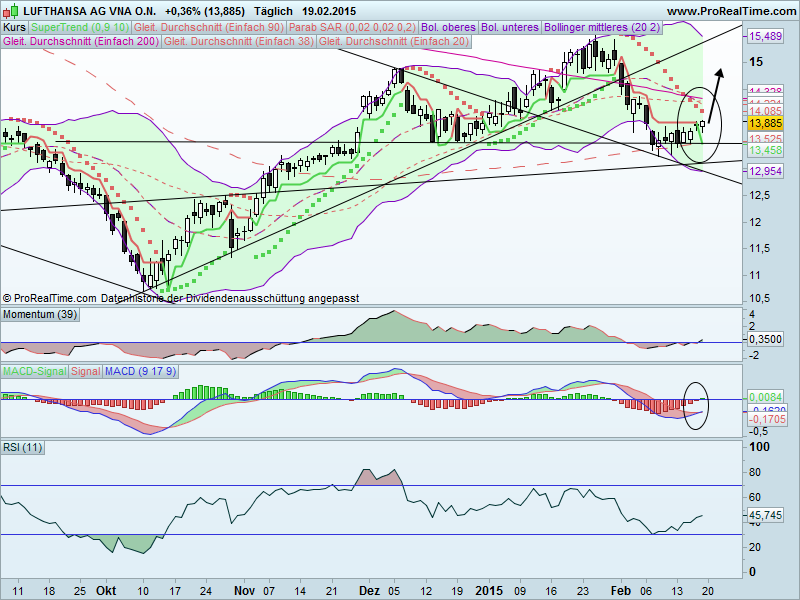The image size is (800, 600).
Task: Select the Feb marker on date axis
Action: click(x=621, y=591)
